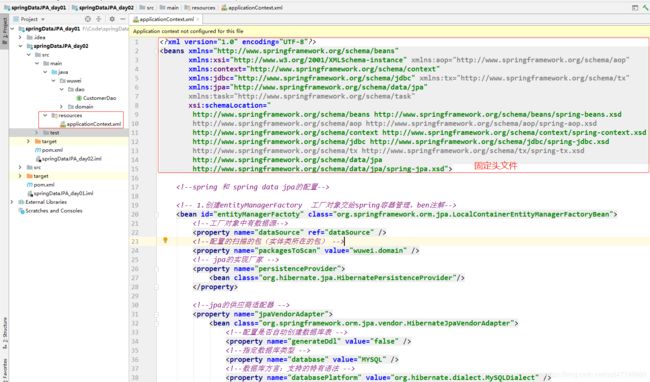Hide the Project panel with minus icon
This screenshot has width=650, height=382.
pyautogui.click(x=123, y=19)
